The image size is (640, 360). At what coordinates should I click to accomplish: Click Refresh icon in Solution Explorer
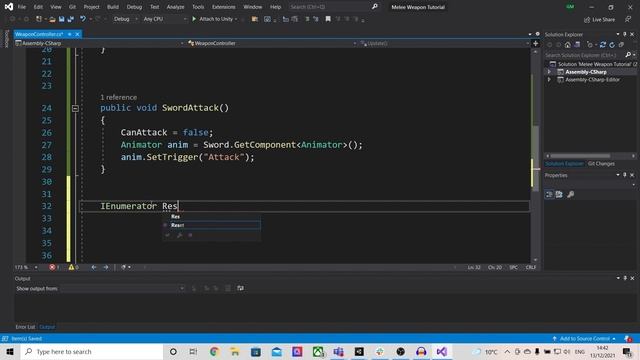612,45
